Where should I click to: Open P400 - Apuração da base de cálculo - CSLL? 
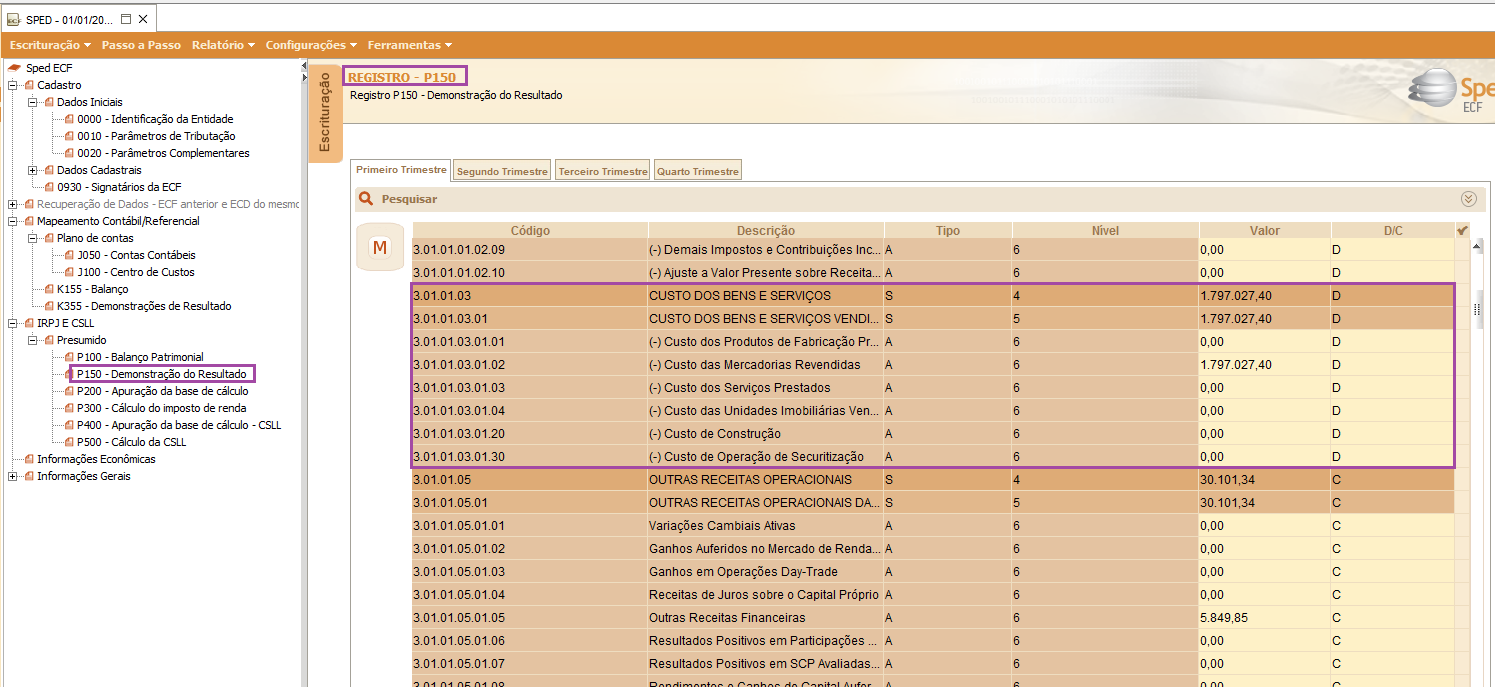(179, 425)
